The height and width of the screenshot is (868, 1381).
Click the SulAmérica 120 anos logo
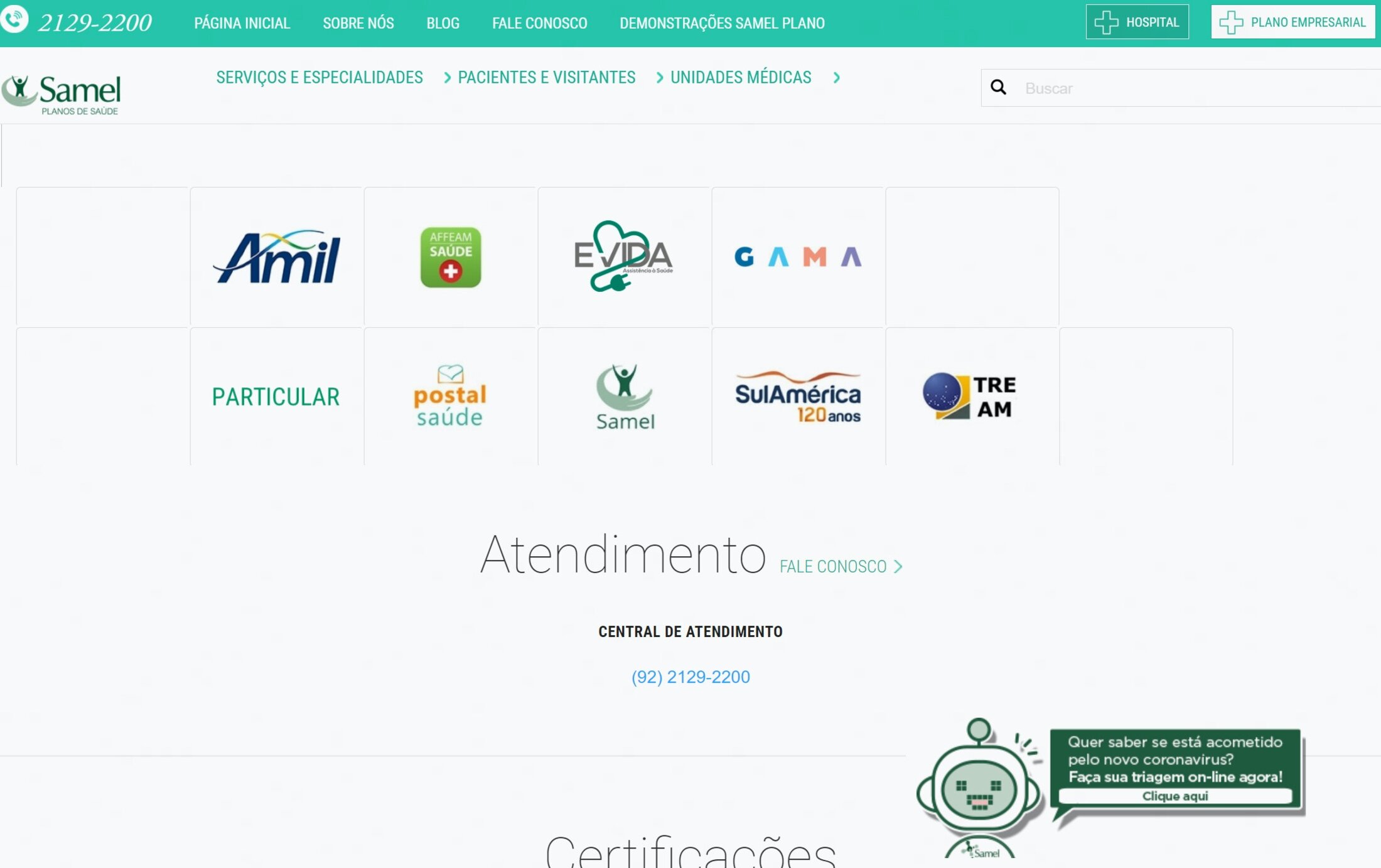[798, 396]
